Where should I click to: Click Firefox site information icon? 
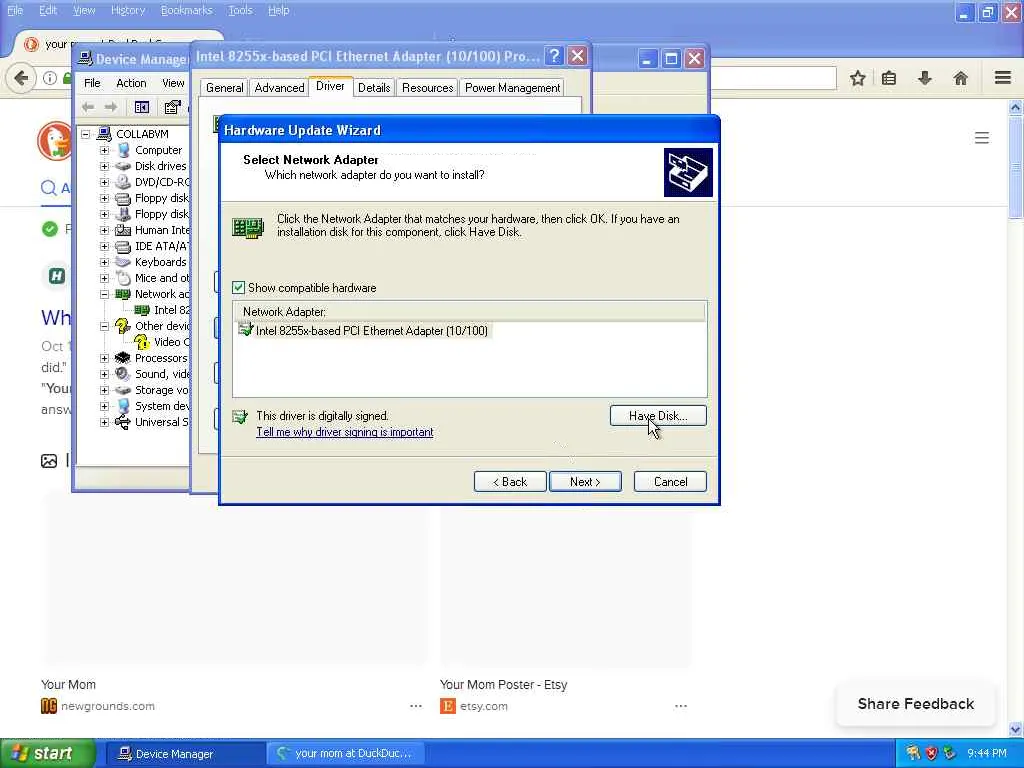50,78
